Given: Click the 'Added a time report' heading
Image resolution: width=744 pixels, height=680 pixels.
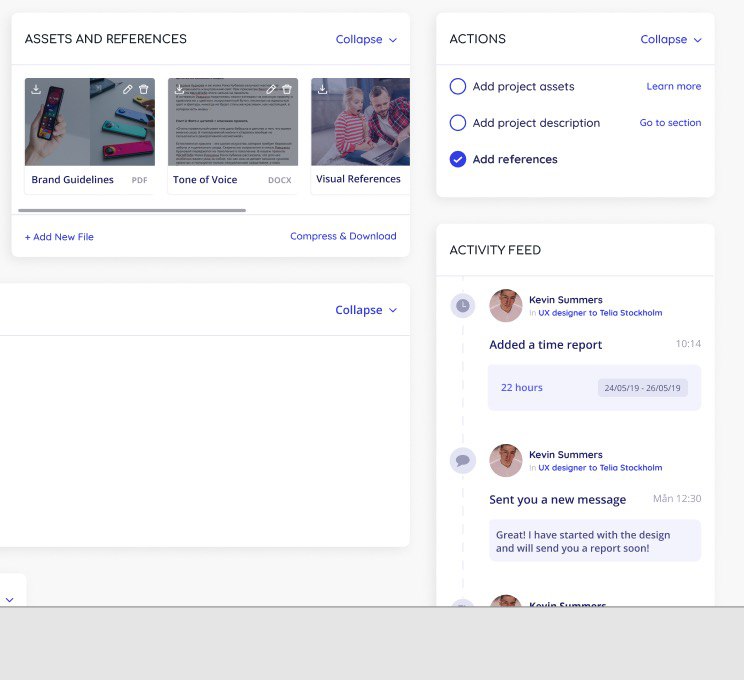Looking at the screenshot, I should 546,345.
